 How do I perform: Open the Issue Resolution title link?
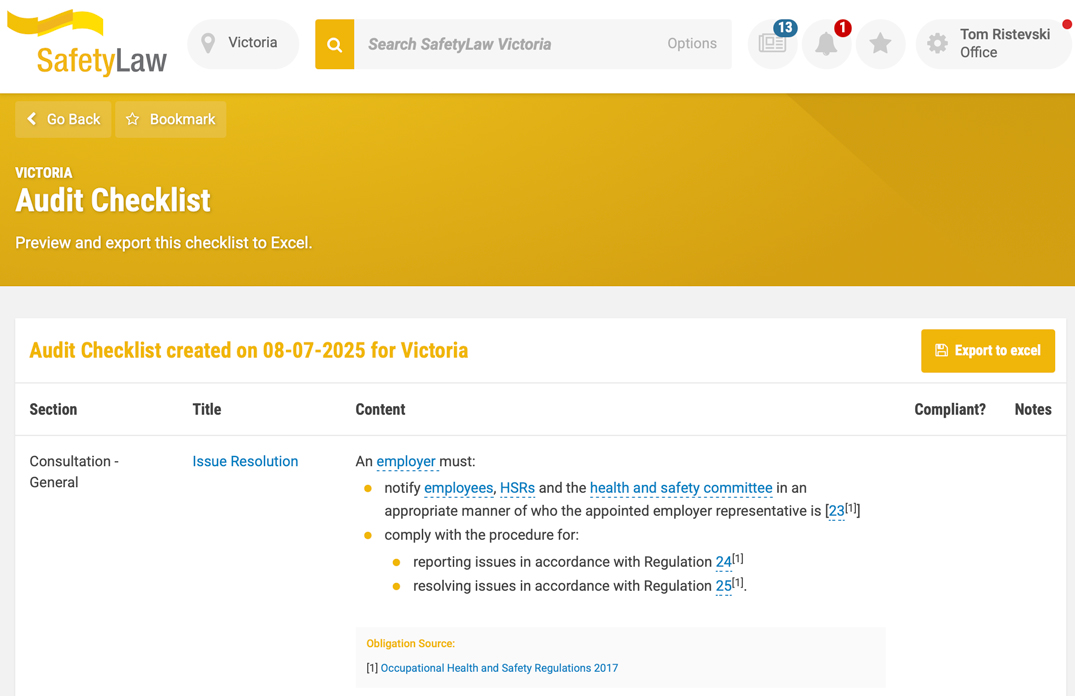pos(245,461)
